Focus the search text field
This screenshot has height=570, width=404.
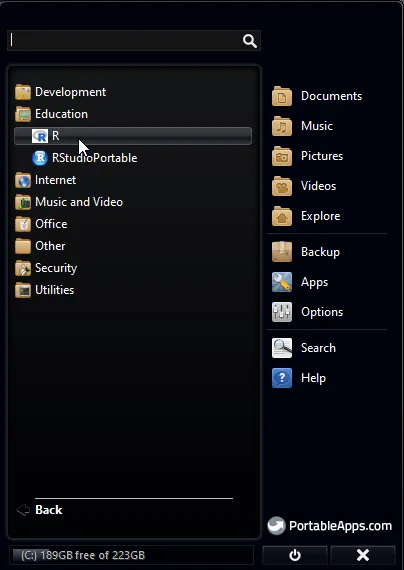pos(125,40)
